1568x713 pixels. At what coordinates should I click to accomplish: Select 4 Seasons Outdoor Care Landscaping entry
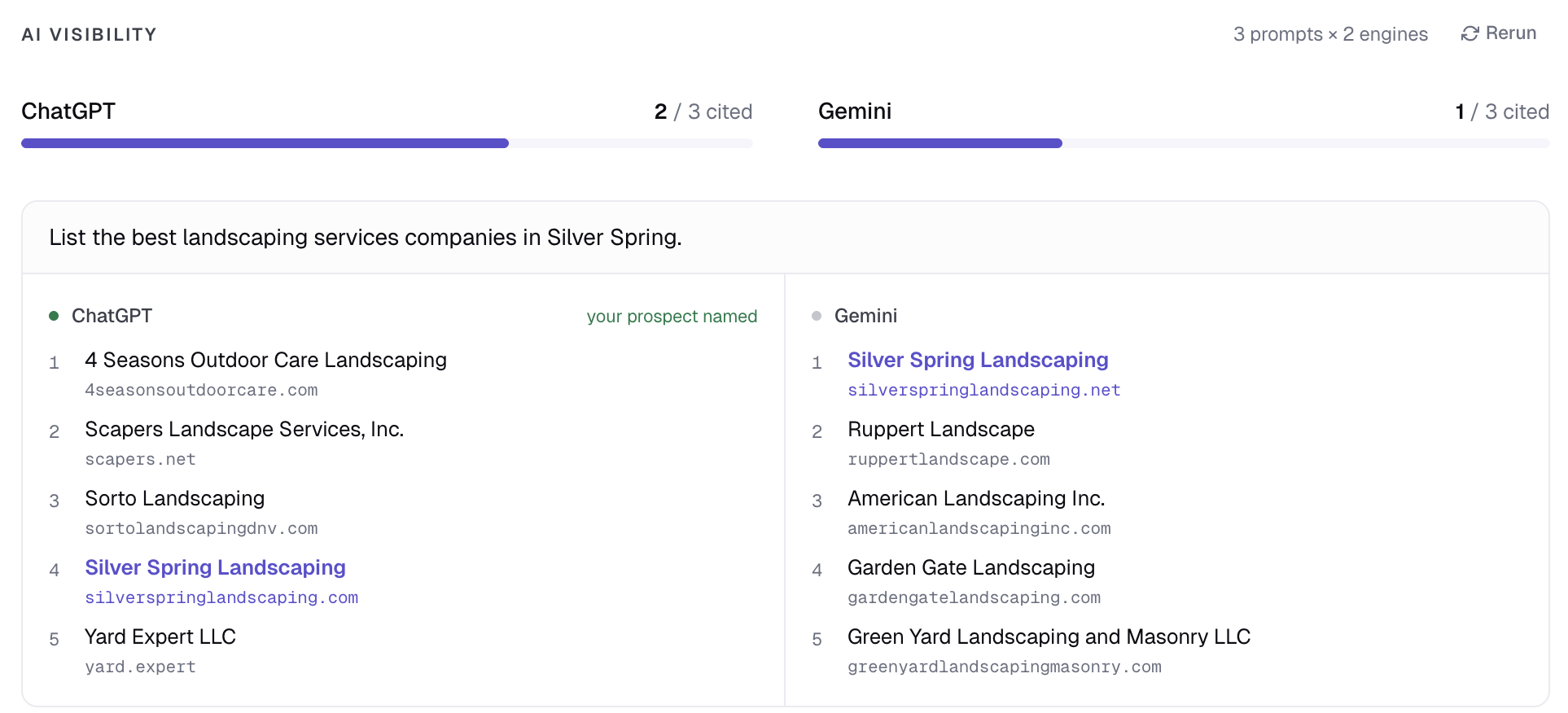coord(265,360)
